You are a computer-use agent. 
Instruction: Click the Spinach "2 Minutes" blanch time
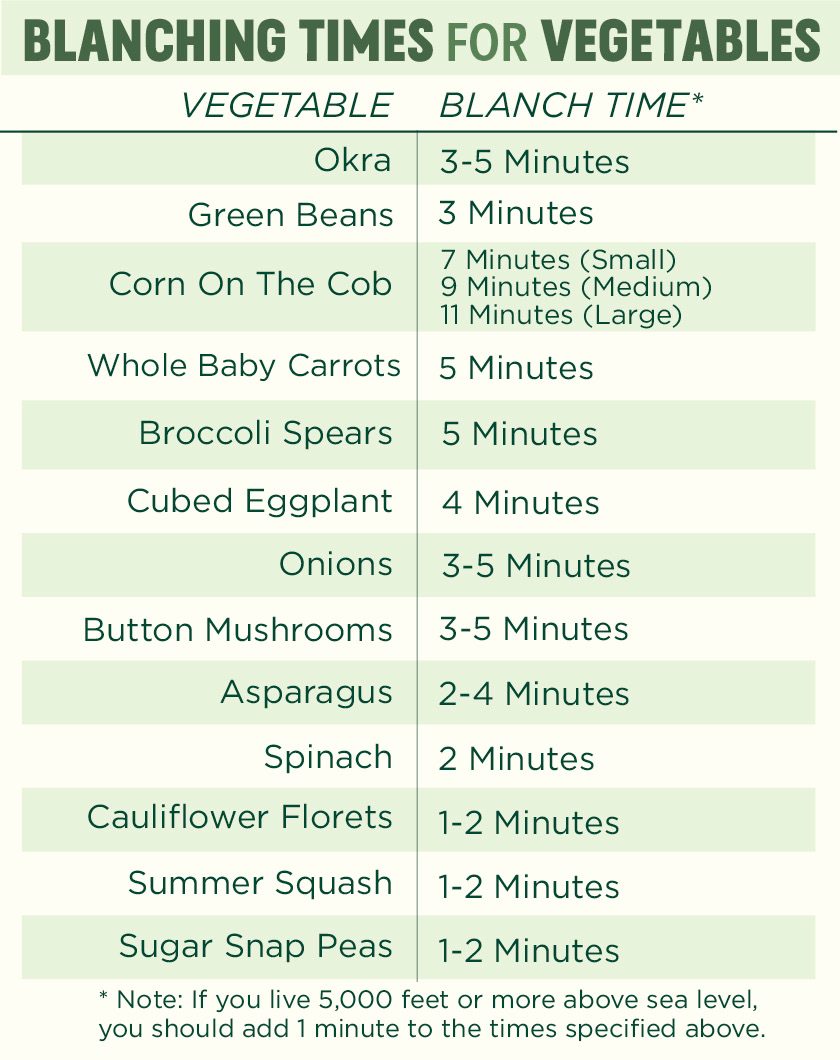[516, 758]
